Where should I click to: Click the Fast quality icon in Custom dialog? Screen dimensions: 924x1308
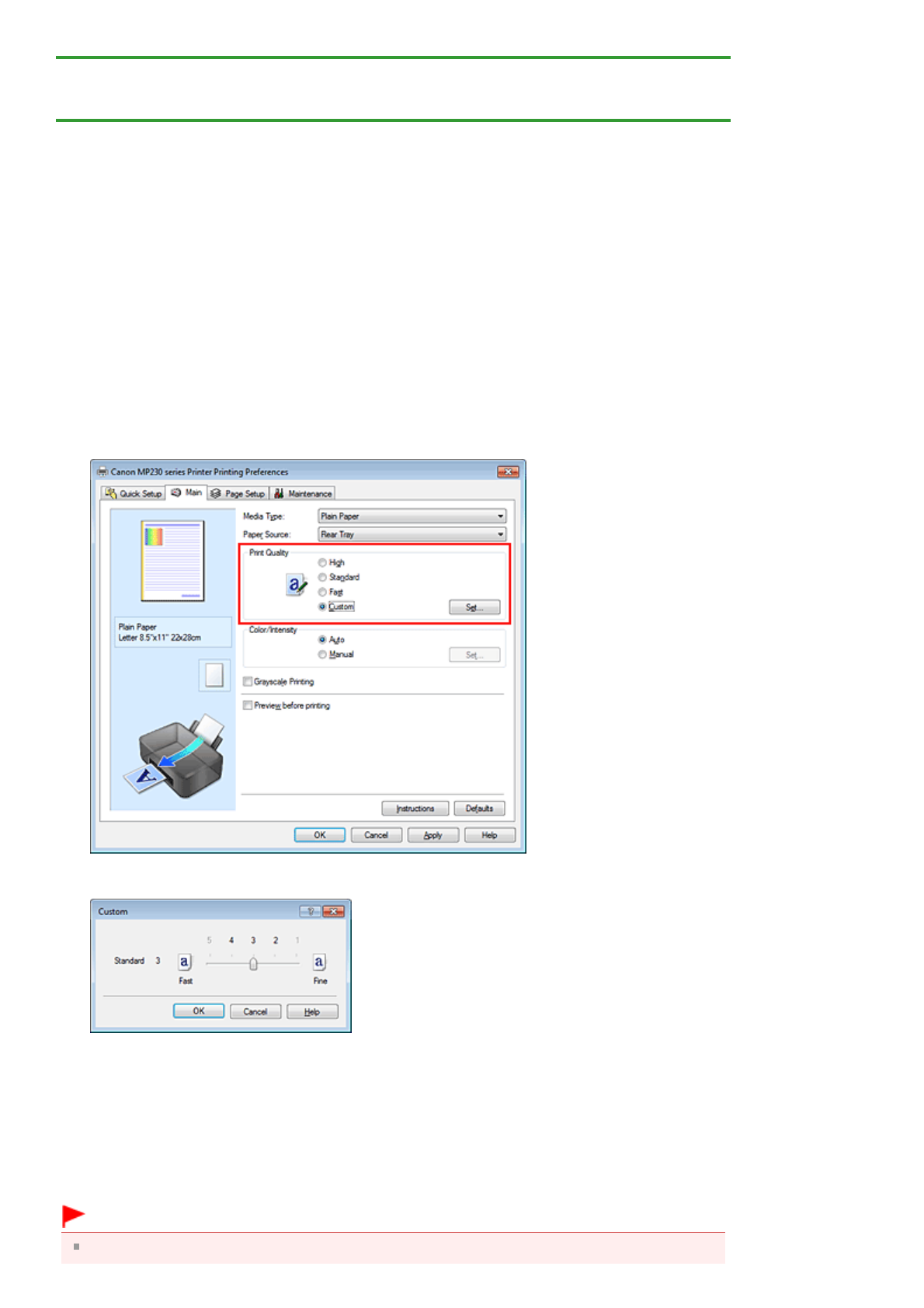(x=184, y=962)
